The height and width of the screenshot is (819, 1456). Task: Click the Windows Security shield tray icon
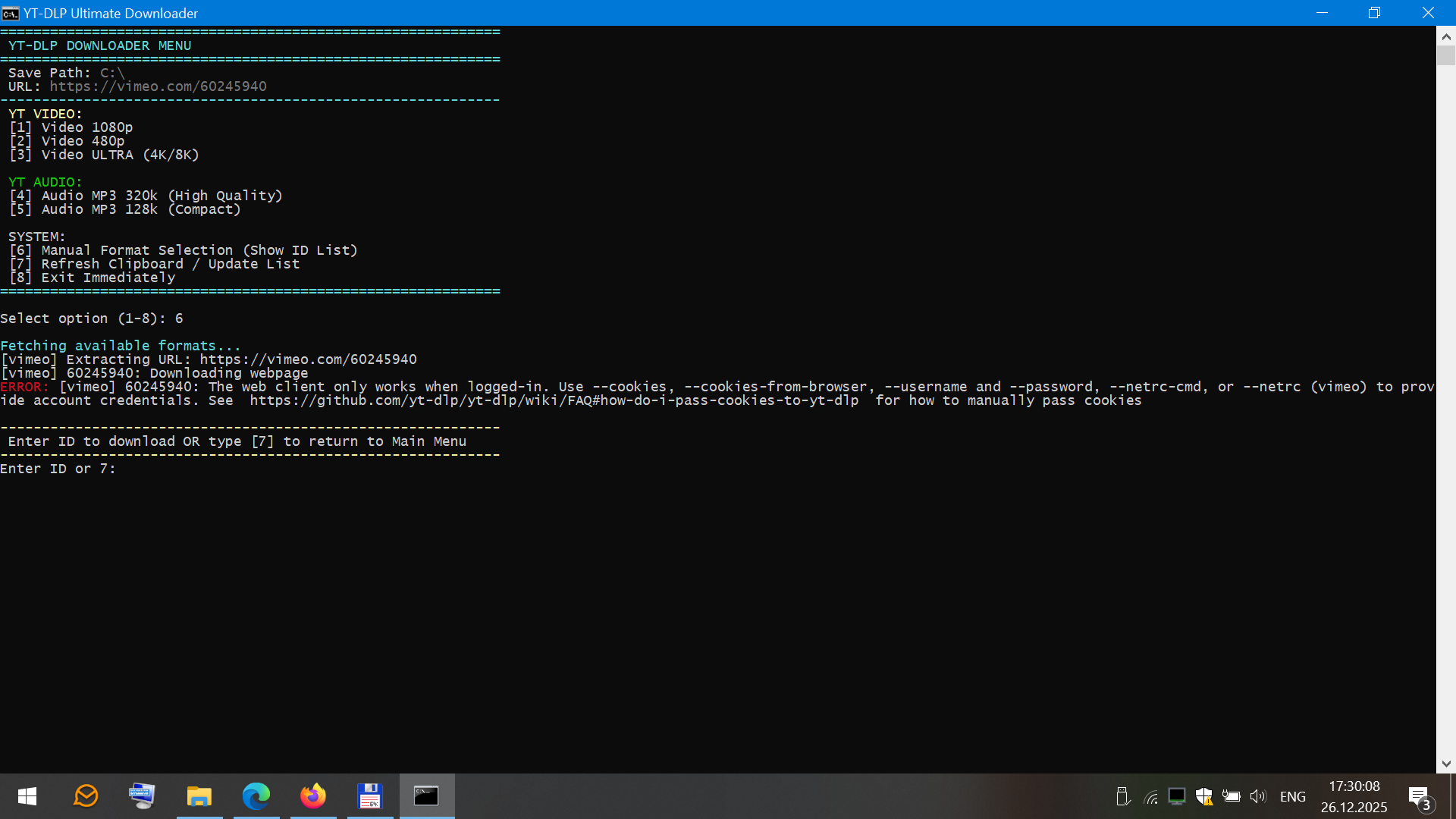pos(1203,796)
